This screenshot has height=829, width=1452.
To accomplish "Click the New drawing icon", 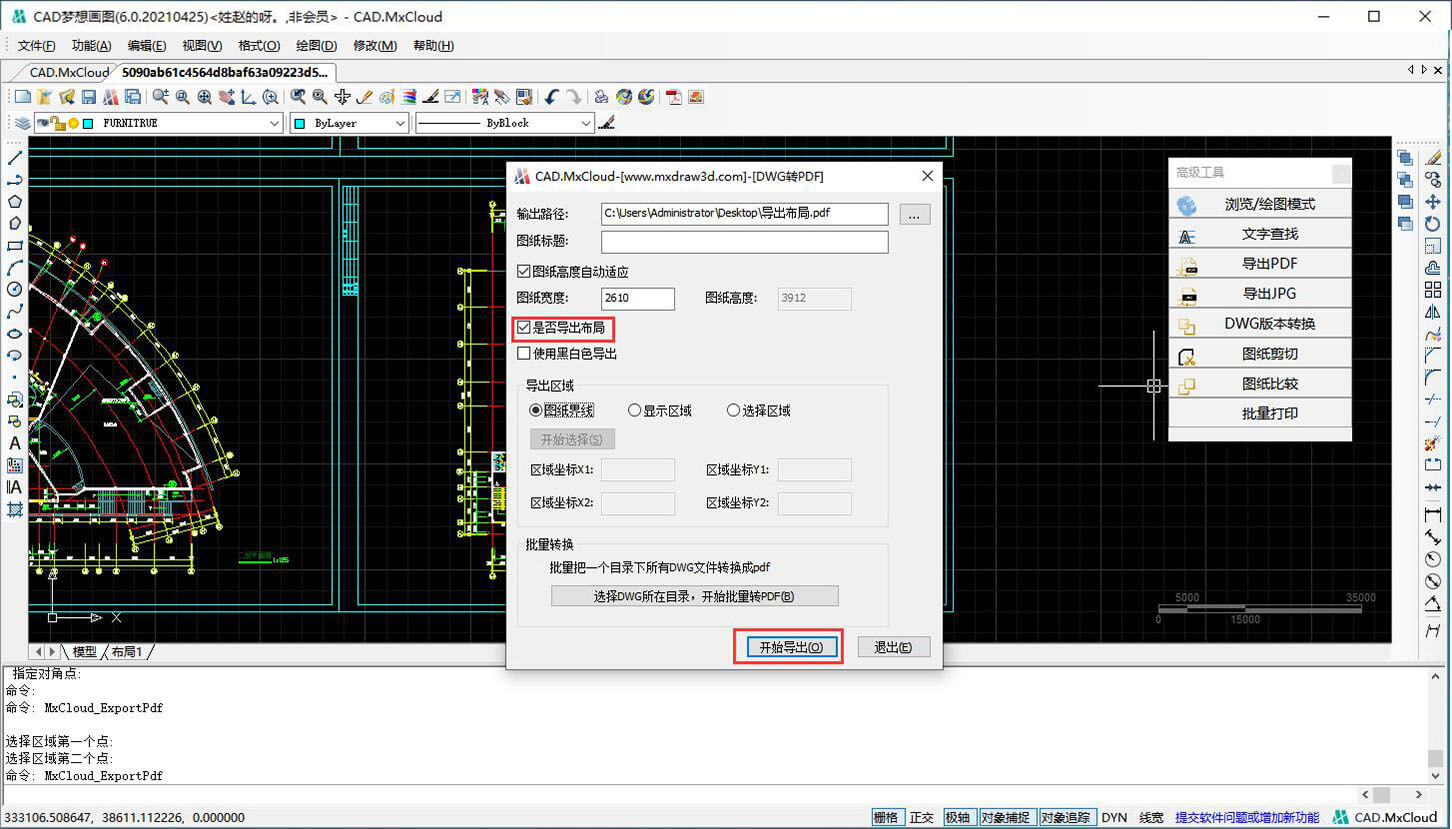I will click(22, 97).
